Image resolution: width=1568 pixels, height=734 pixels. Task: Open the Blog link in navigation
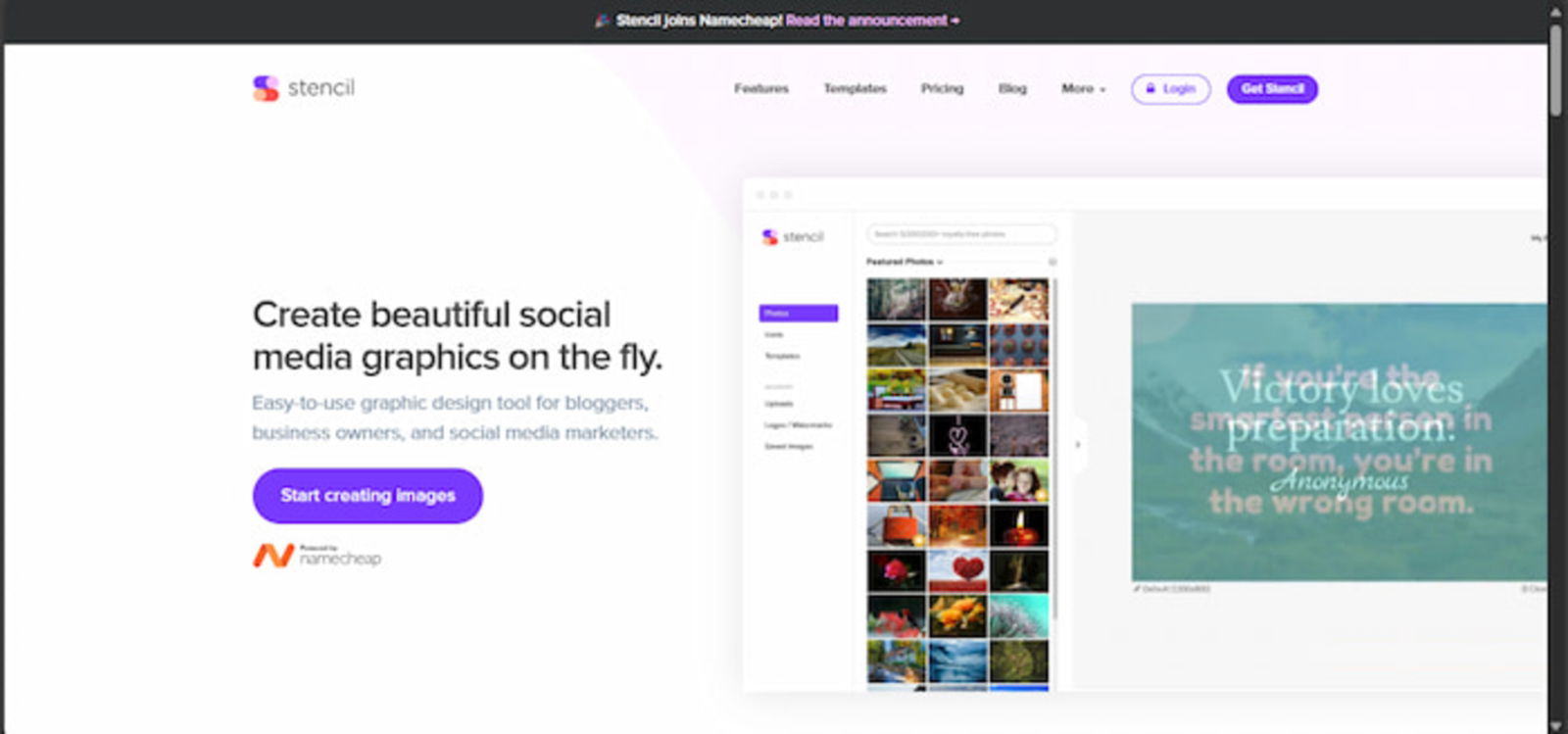(x=1012, y=88)
